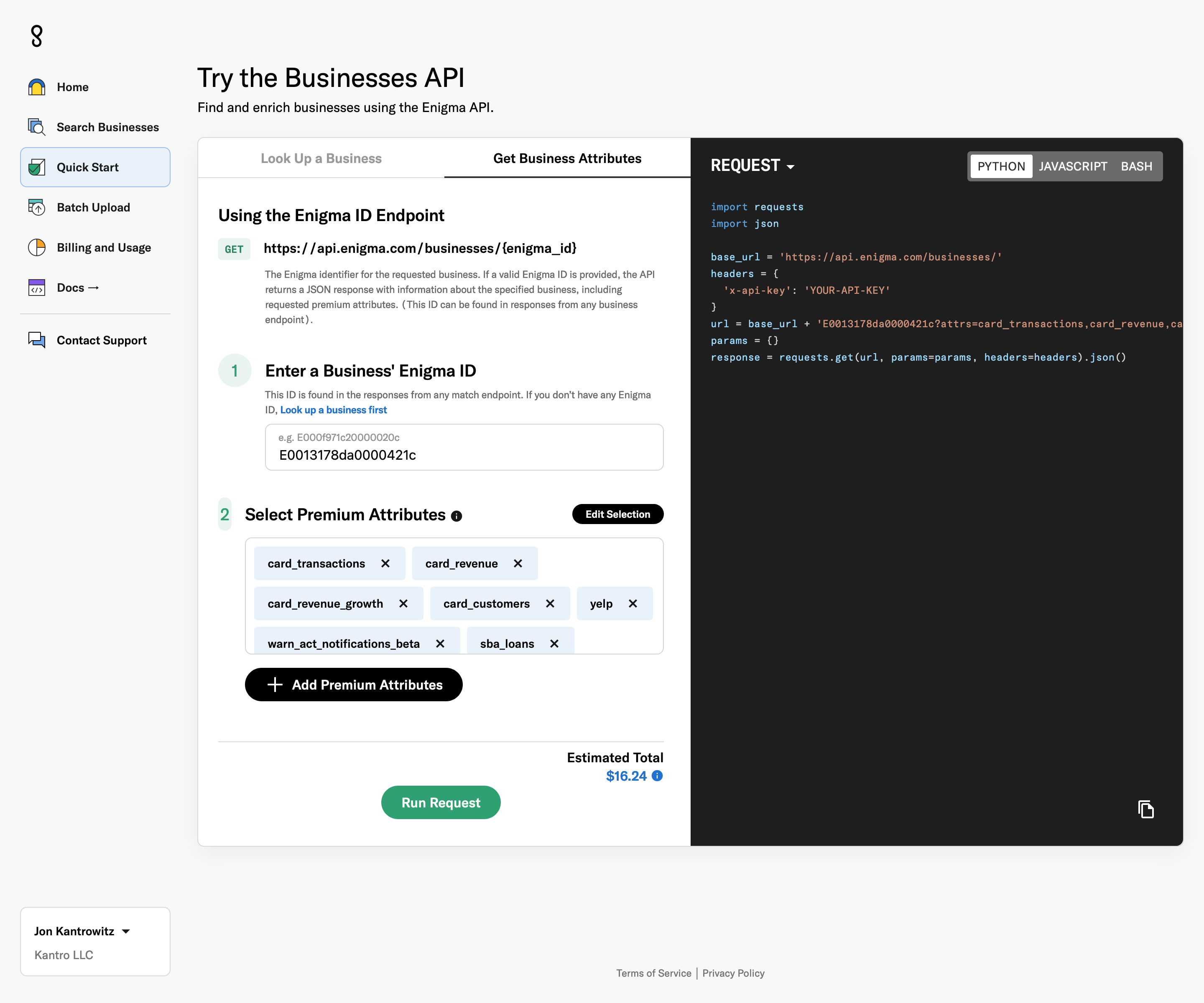This screenshot has width=1204, height=1003.
Task: Click the 'Try the Businesses API' title
Action: click(x=331, y=78)
